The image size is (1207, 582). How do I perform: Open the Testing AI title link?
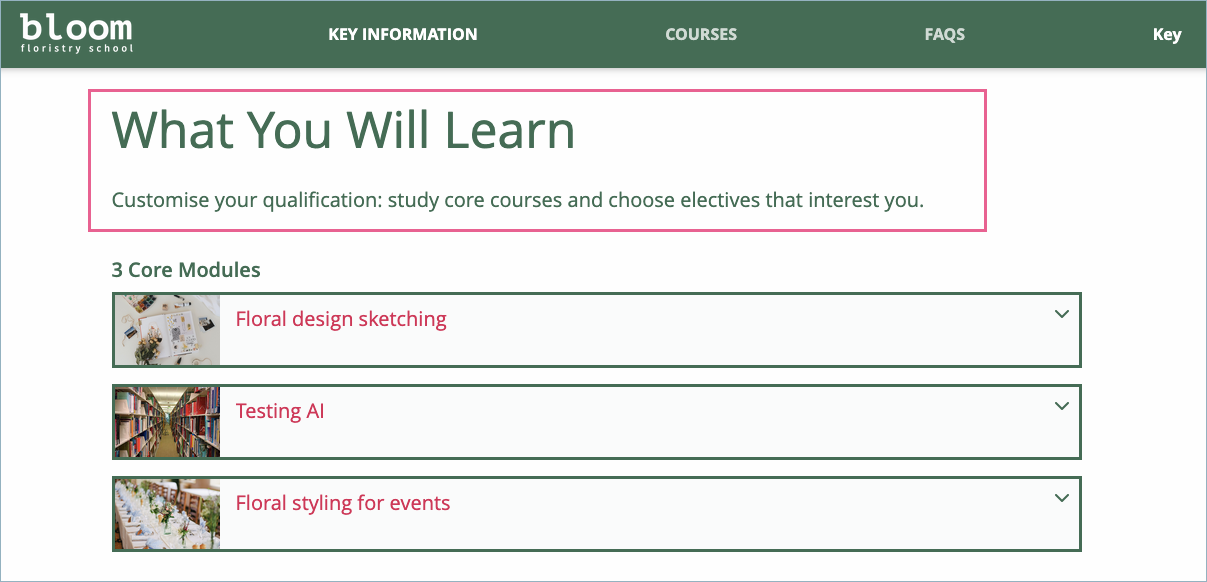point(280,411)
